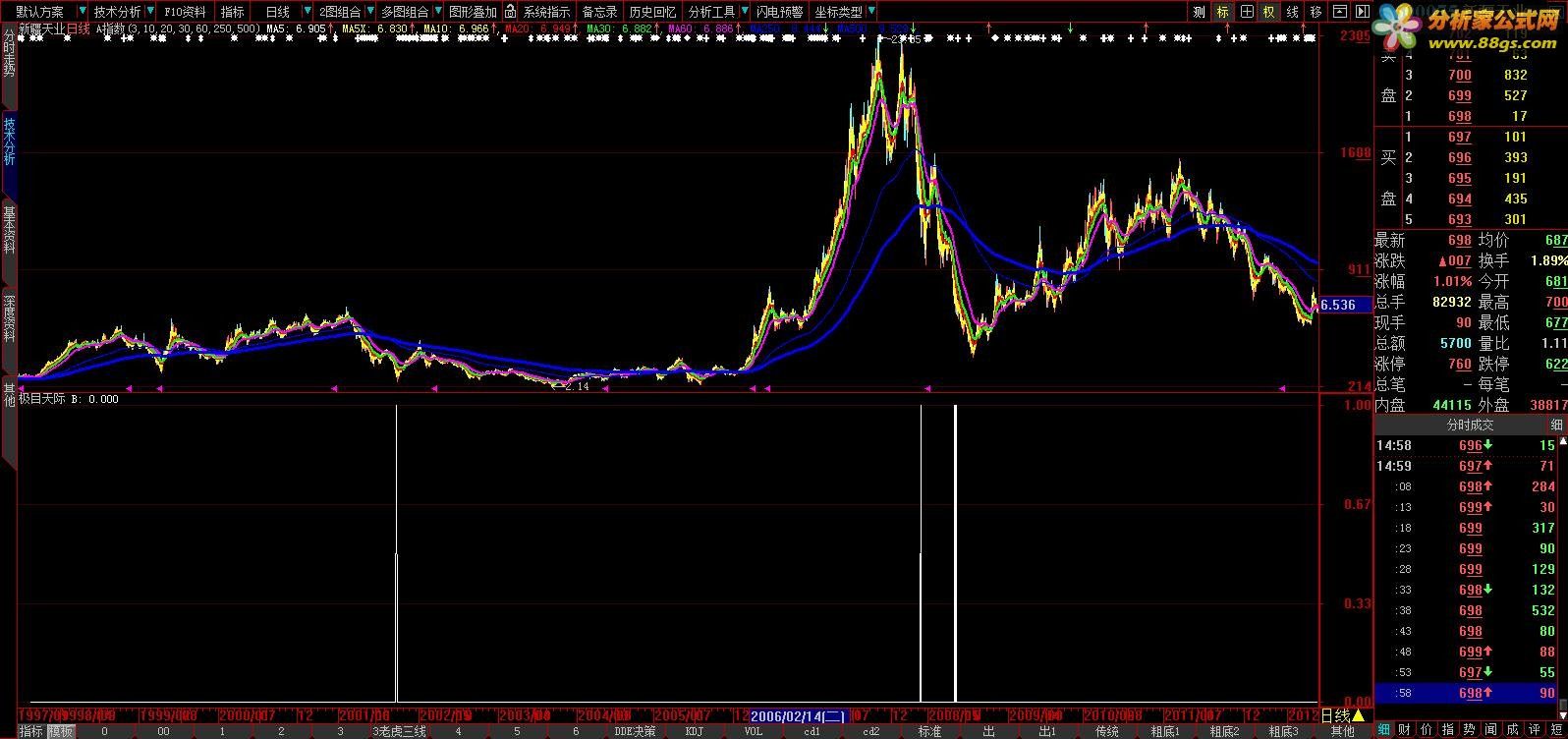Click the 移 move chart icon
The height and width of the screenshot is (739, 1568).
pyautogui.click(x=1316, y=12)
